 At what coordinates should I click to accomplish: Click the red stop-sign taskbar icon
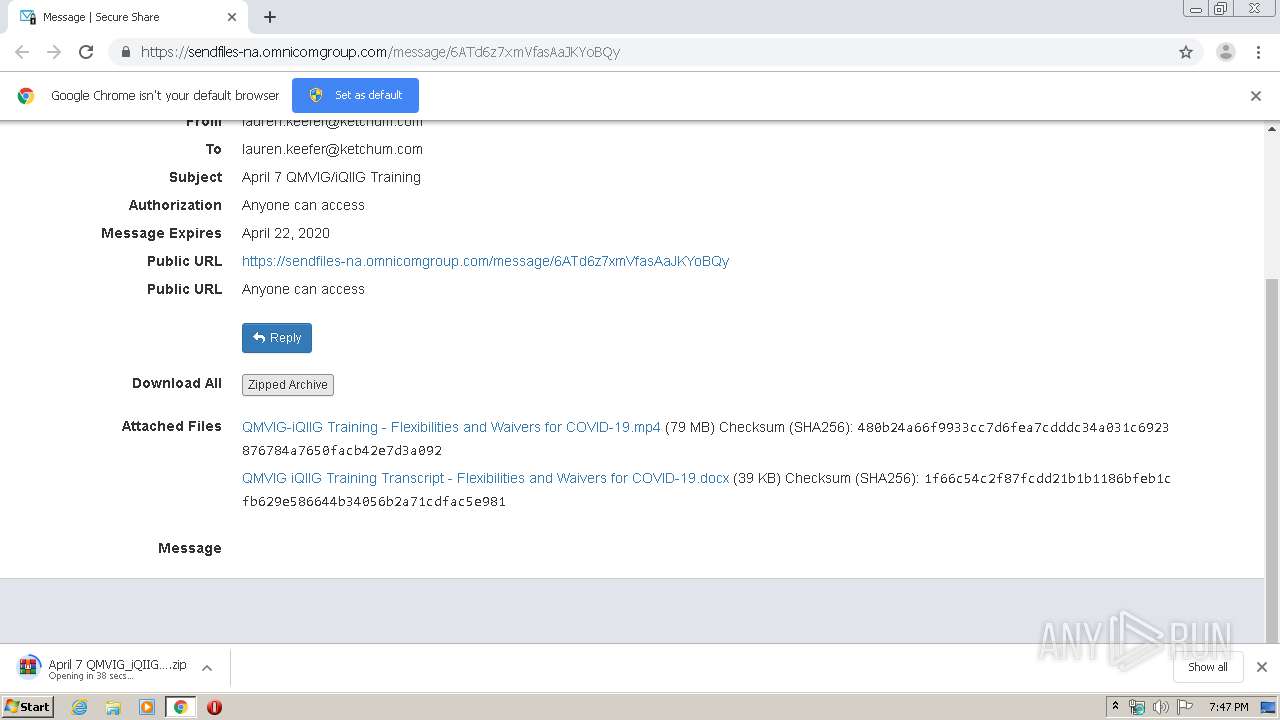coord(214,707)
